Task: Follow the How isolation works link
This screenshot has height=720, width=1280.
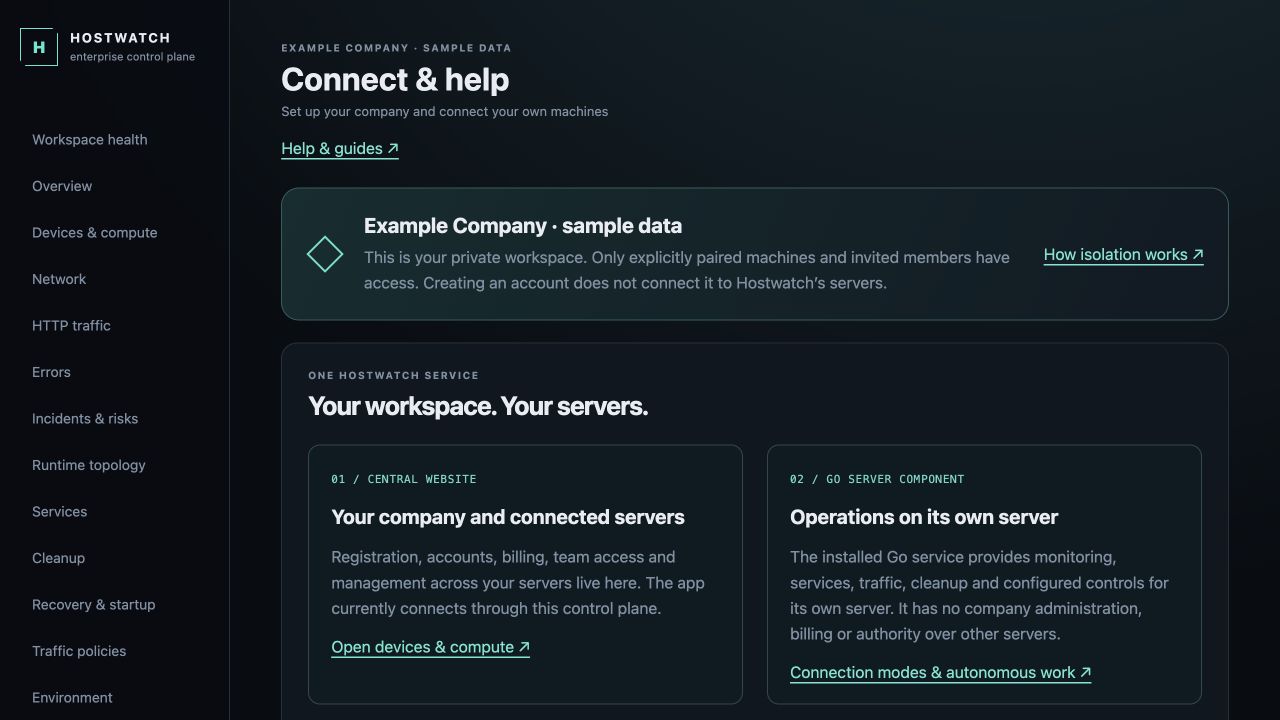Action: click(x=1124, y=255)
